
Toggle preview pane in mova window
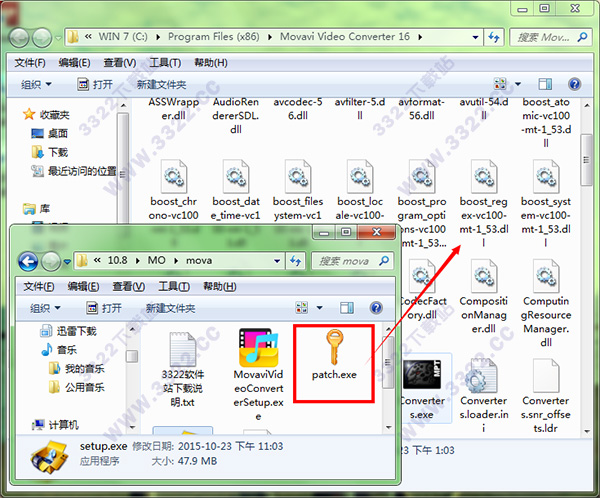tap(347, 308)
